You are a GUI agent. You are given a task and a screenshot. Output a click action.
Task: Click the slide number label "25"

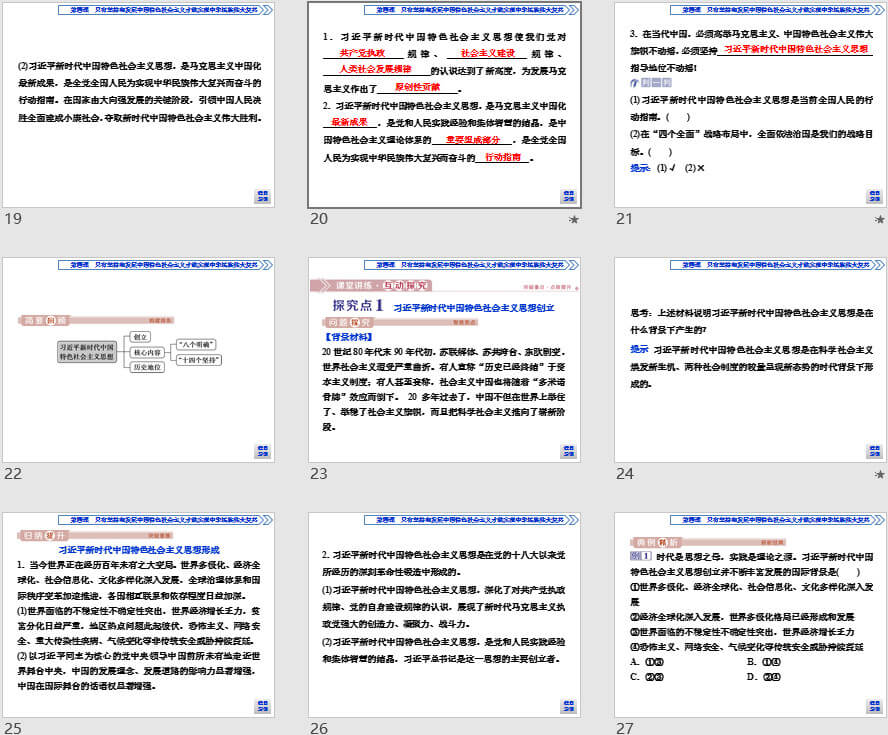[x=13, y=728]
